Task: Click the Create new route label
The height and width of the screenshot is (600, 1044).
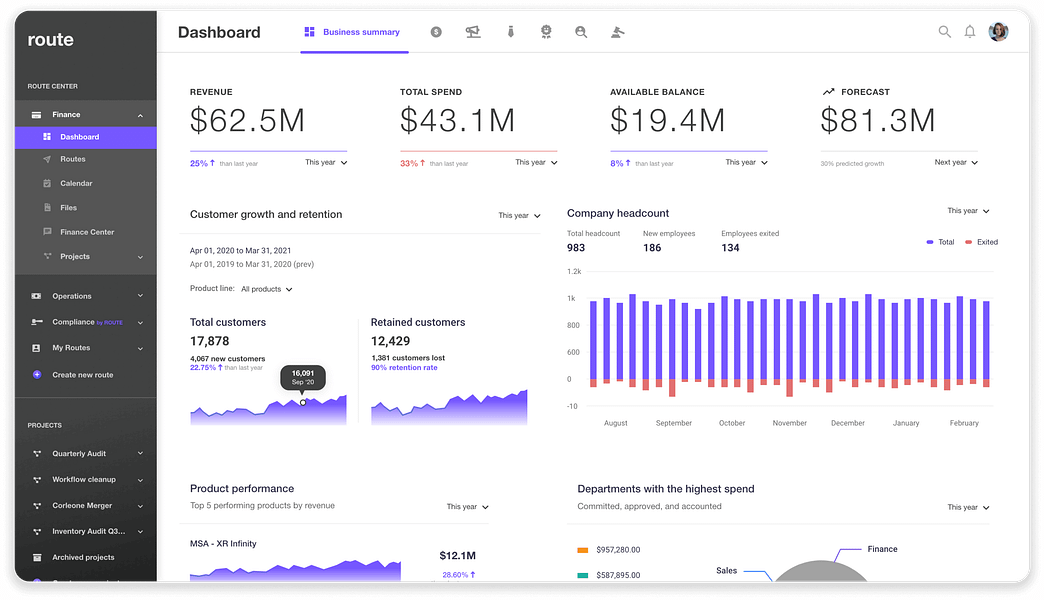Action: coord(83,375)
